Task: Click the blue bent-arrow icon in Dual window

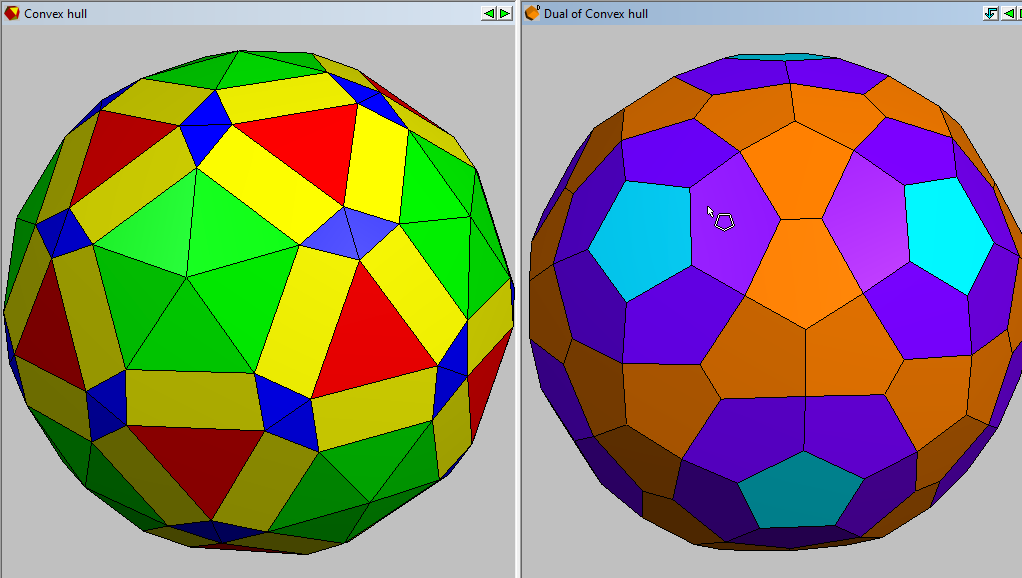Action: click(x=991, y=13)
